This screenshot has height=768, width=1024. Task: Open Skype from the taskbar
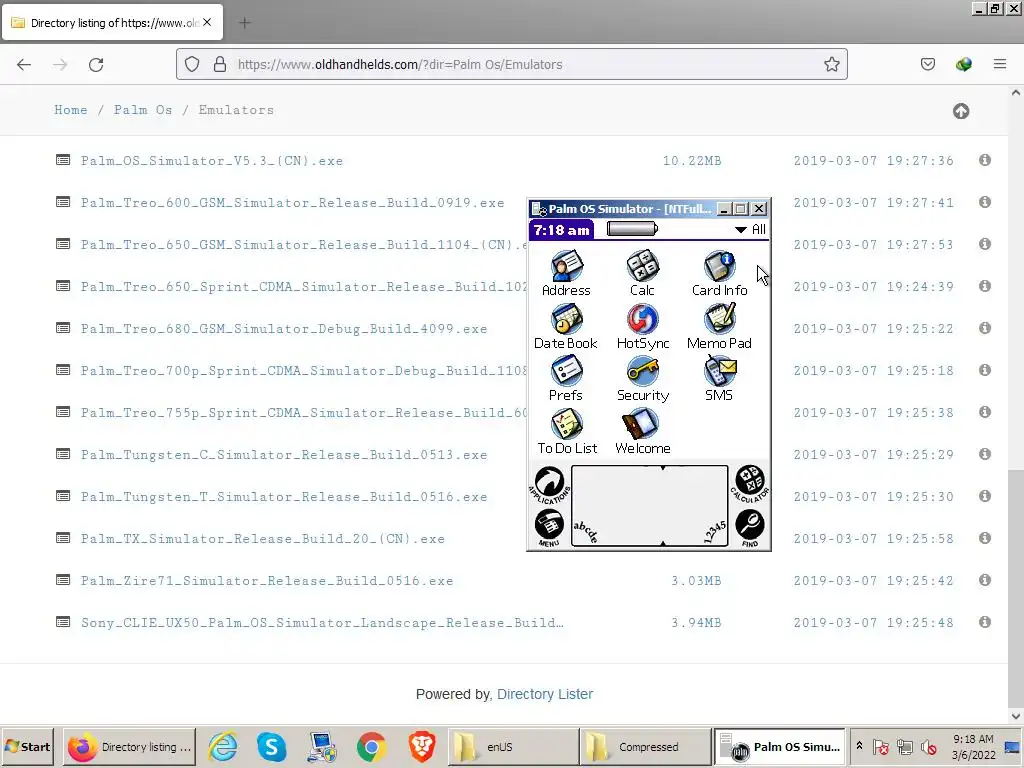coord(272,746)
